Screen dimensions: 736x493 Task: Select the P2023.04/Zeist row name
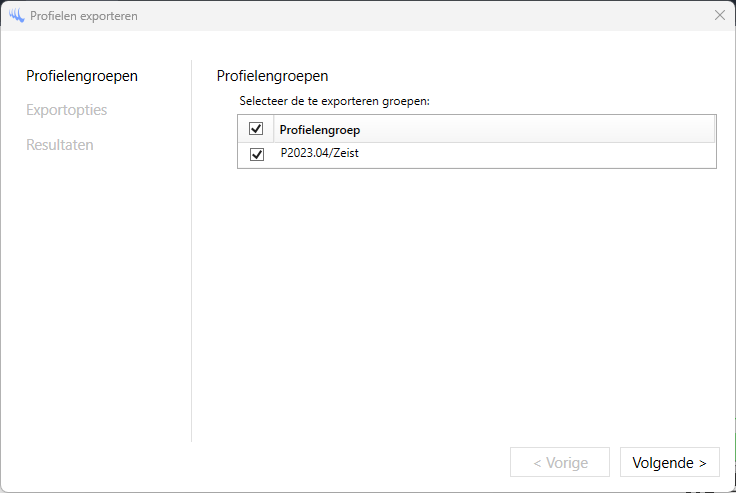click(x=319, y=154)
